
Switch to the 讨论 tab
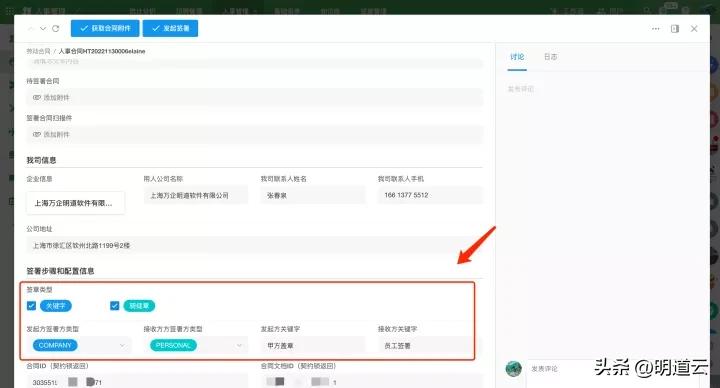click(517, 57)
